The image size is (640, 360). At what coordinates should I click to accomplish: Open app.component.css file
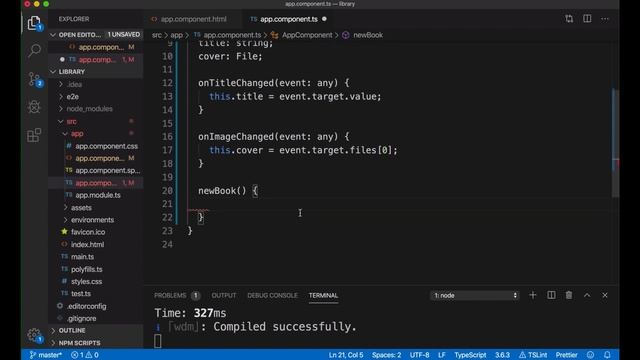pos(106,146)
